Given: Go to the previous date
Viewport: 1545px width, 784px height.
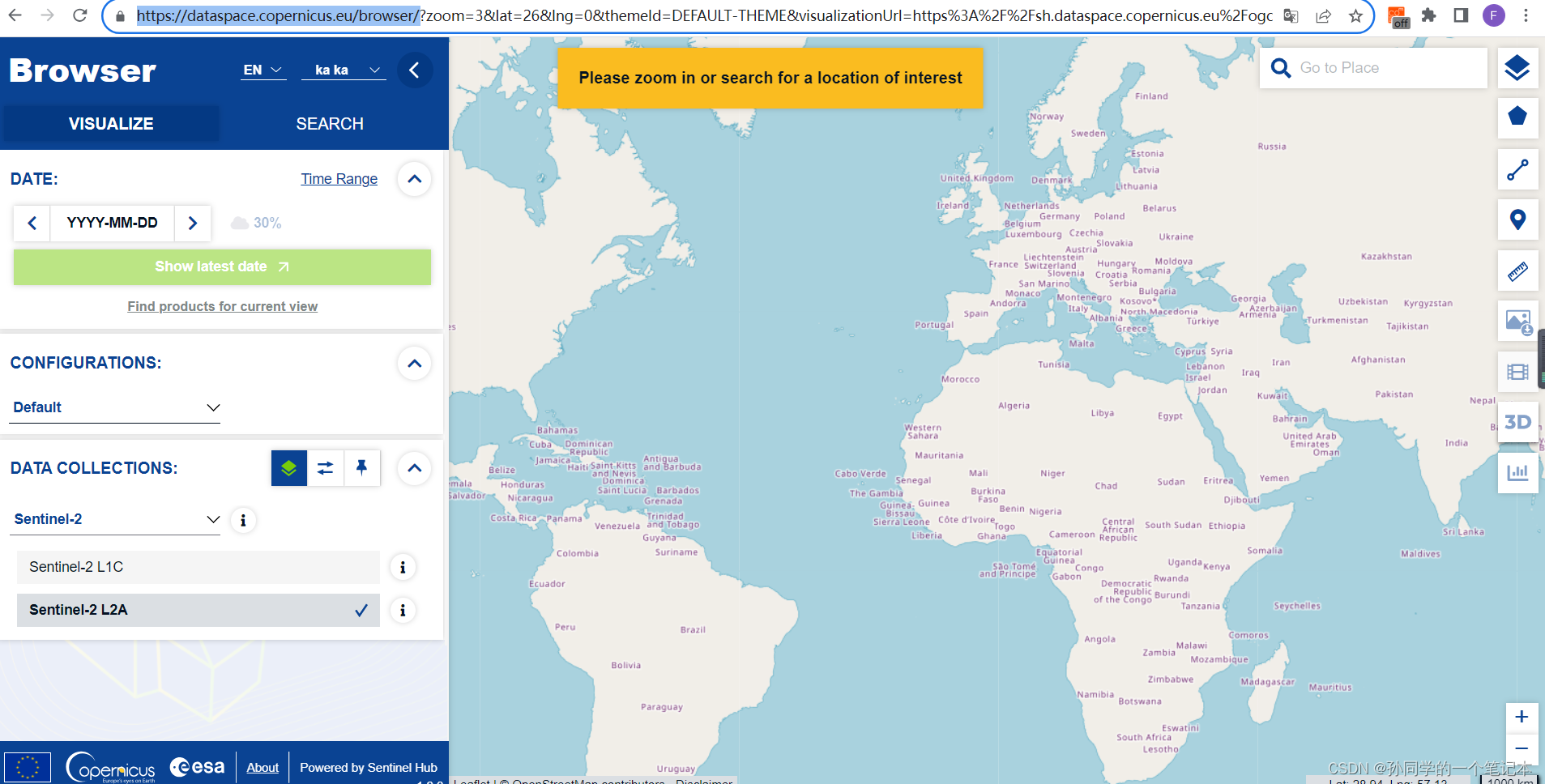Looking at the screenshot, I should point(32,223).
